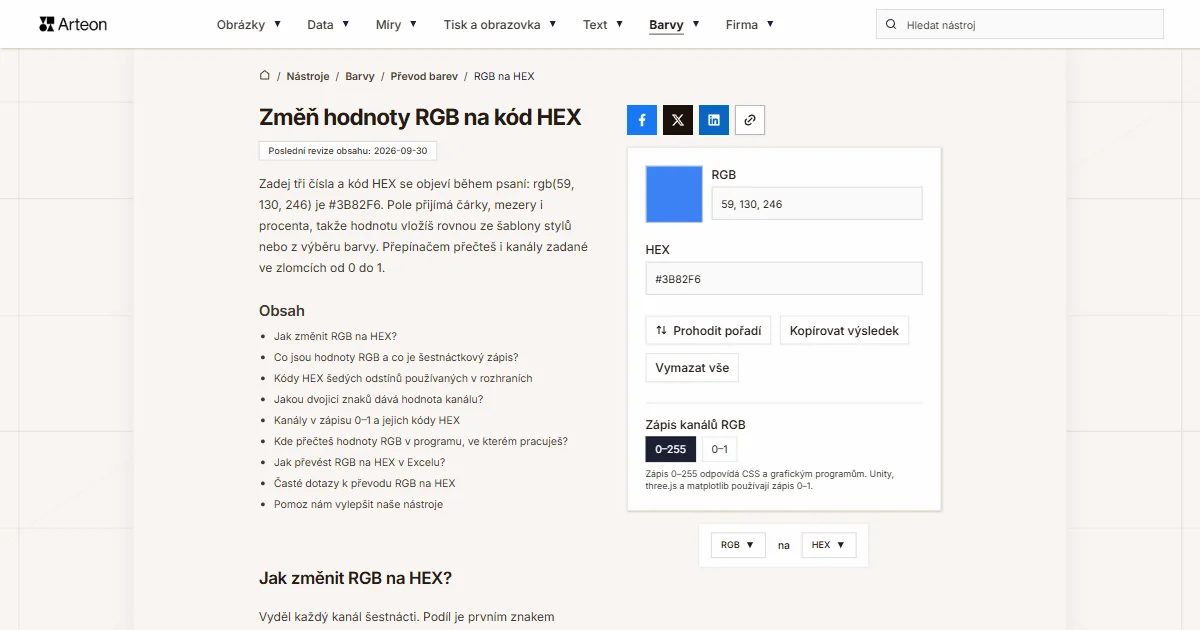This screenshot has height=630, width=1200.
Task: Click the home icon in the breadcrumb
Action: 265,75
